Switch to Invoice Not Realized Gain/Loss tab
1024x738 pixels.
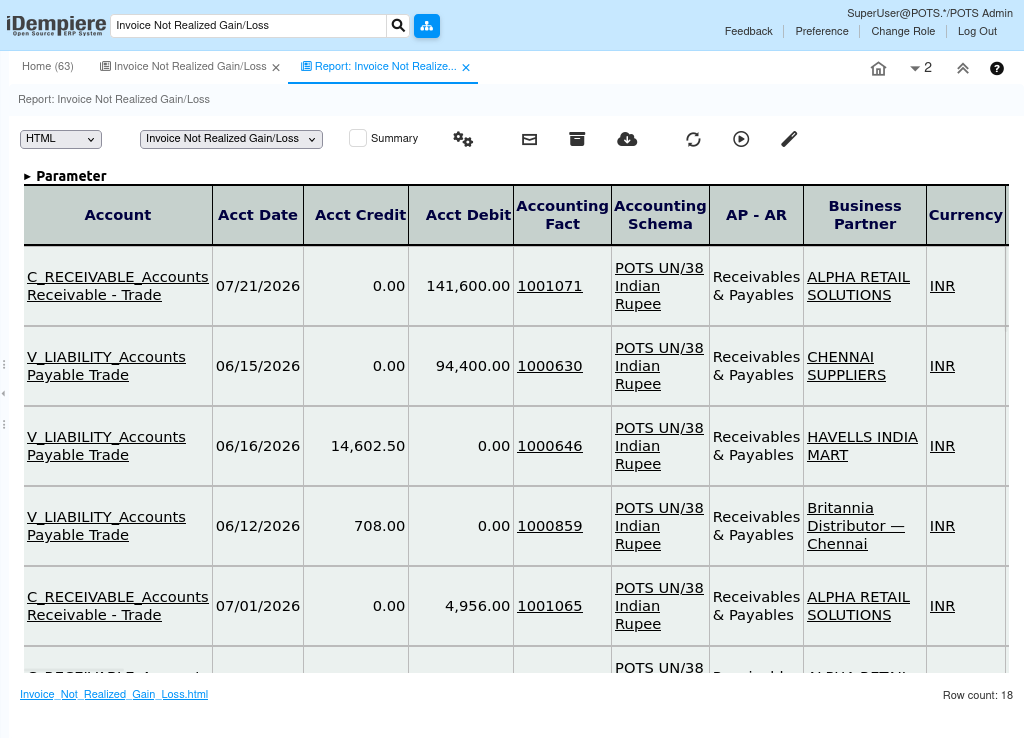point(184,67)
